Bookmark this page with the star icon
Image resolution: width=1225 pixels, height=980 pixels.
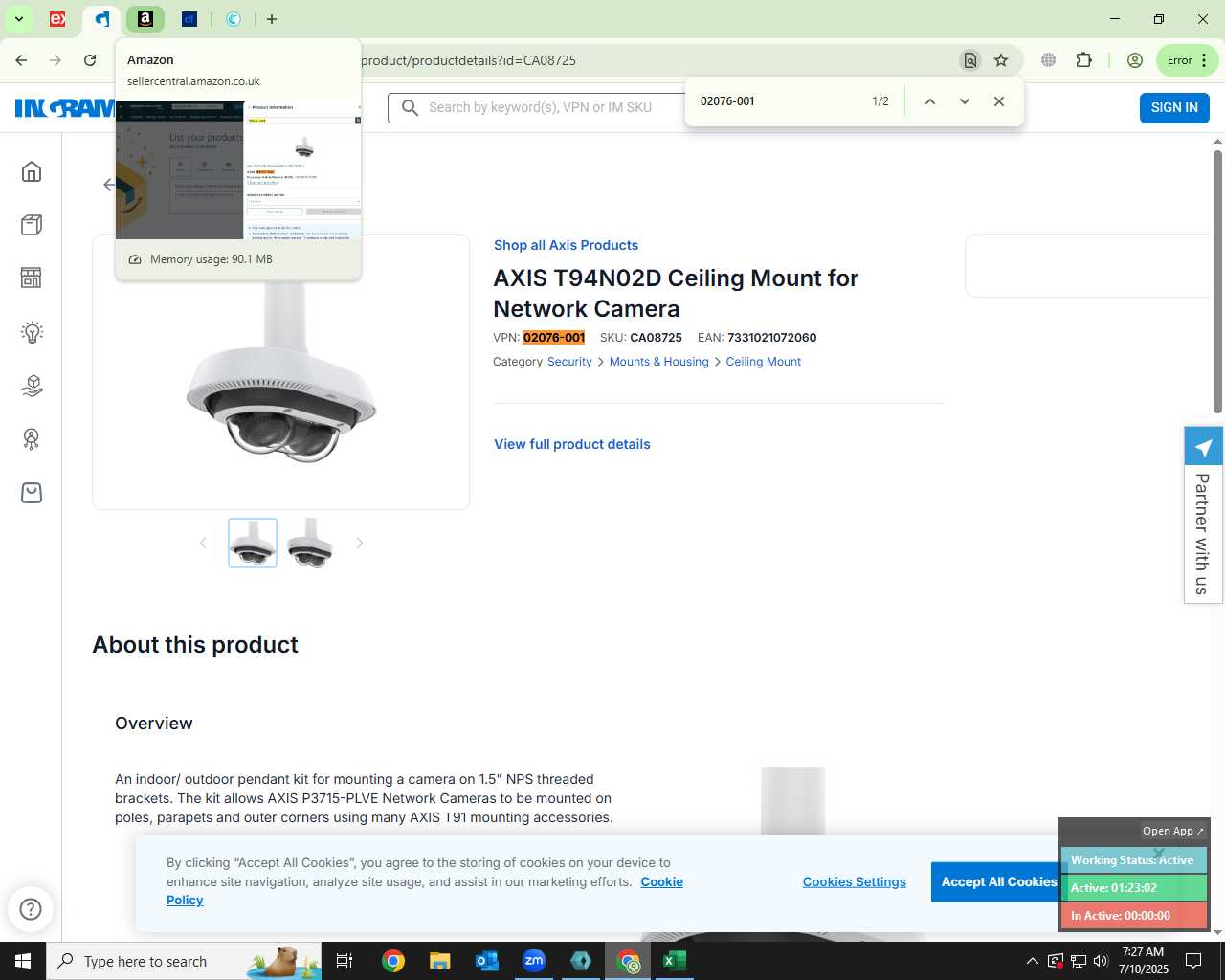[x=1001, y=60]
